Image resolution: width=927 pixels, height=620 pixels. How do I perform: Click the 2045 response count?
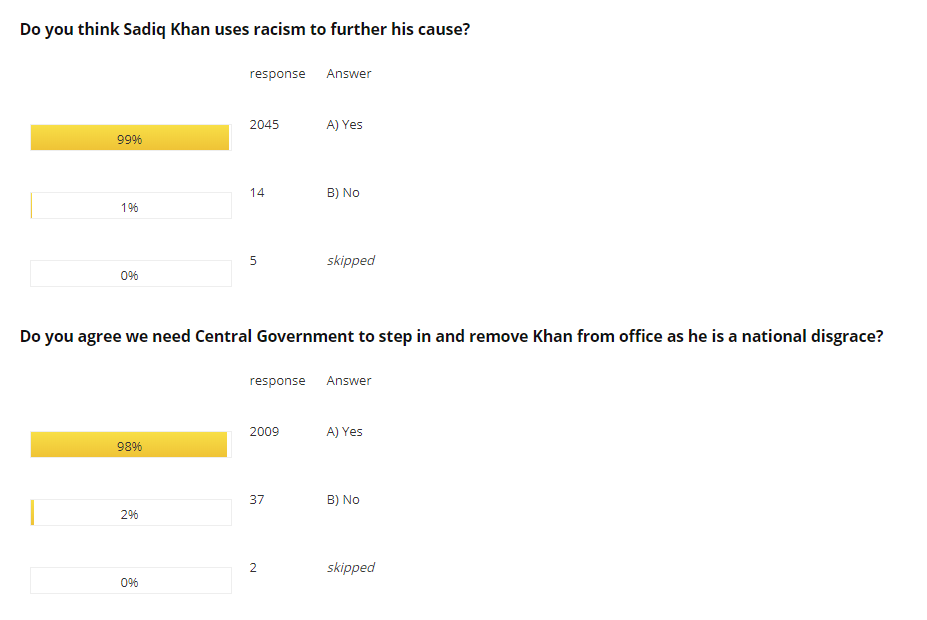[264, 125]
